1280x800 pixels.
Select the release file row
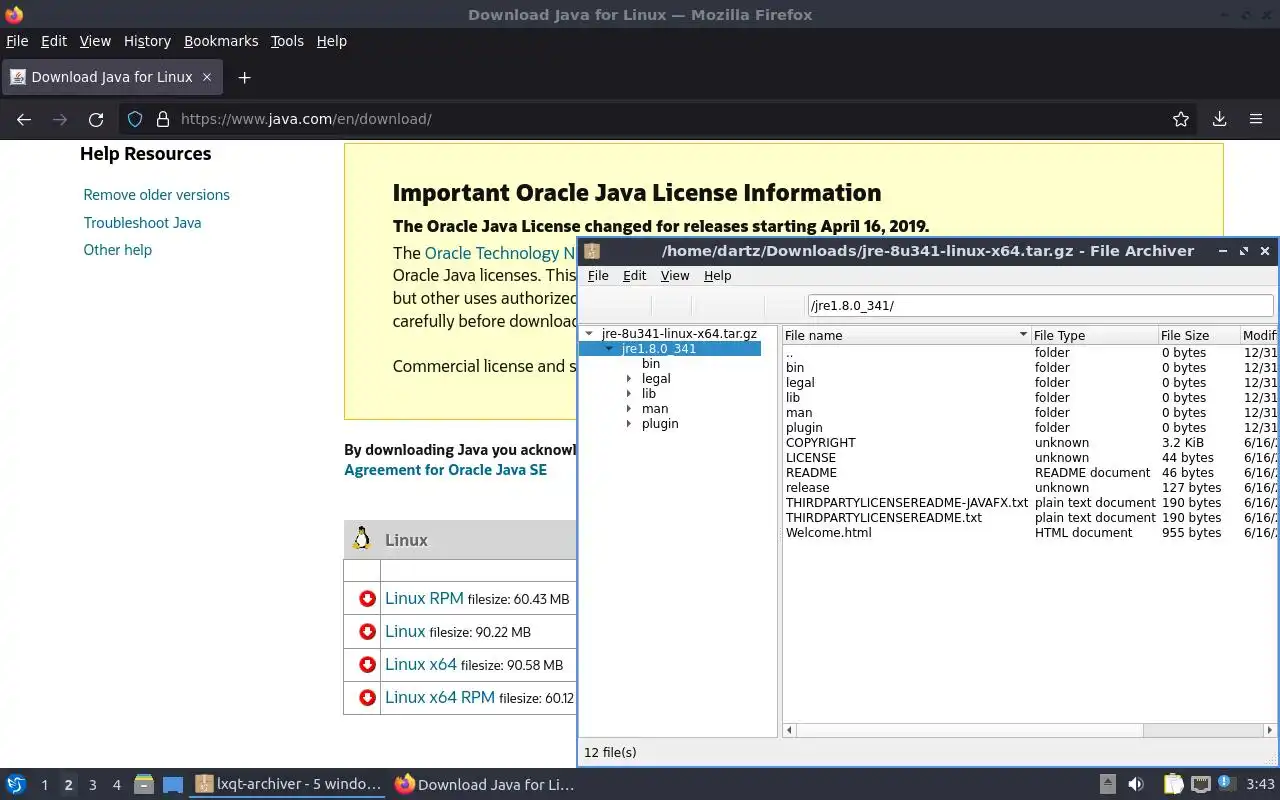pos(1030,488)
